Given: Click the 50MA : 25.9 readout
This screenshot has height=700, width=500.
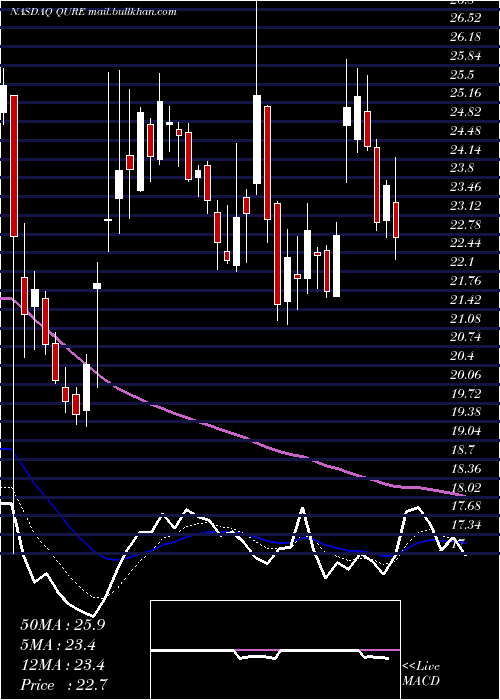Looking at the screenshot, I should (63, 625).
